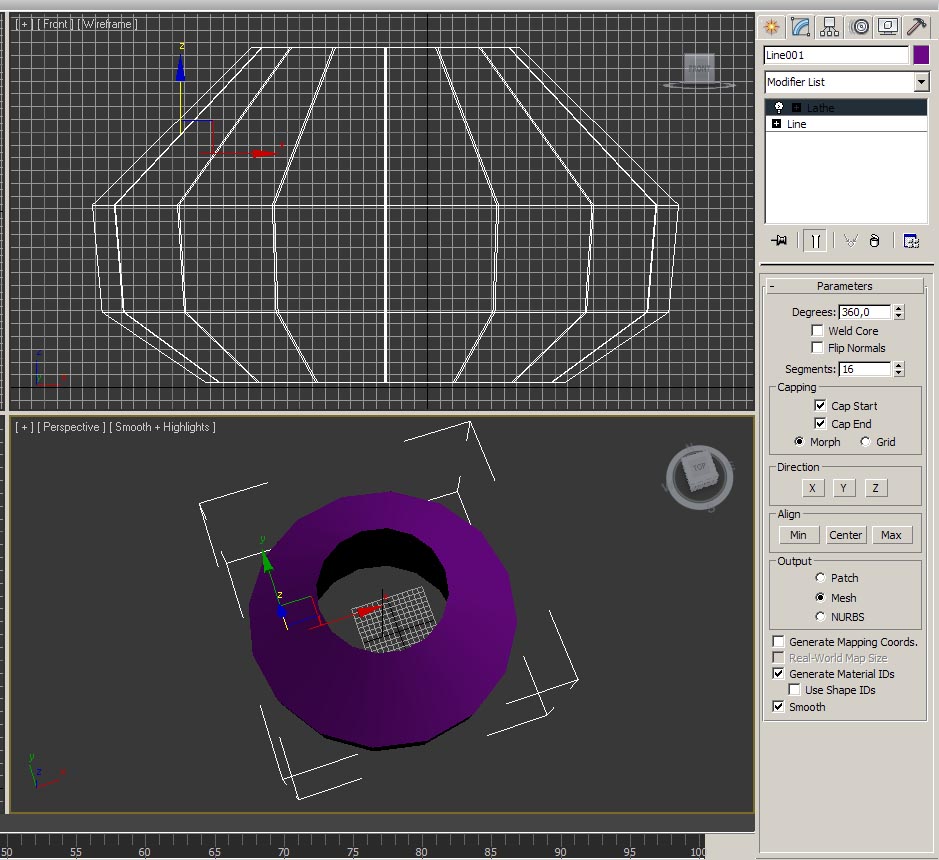Open Configure Modifier Sets icon
The image size is (939, 860).
(910, 241)
